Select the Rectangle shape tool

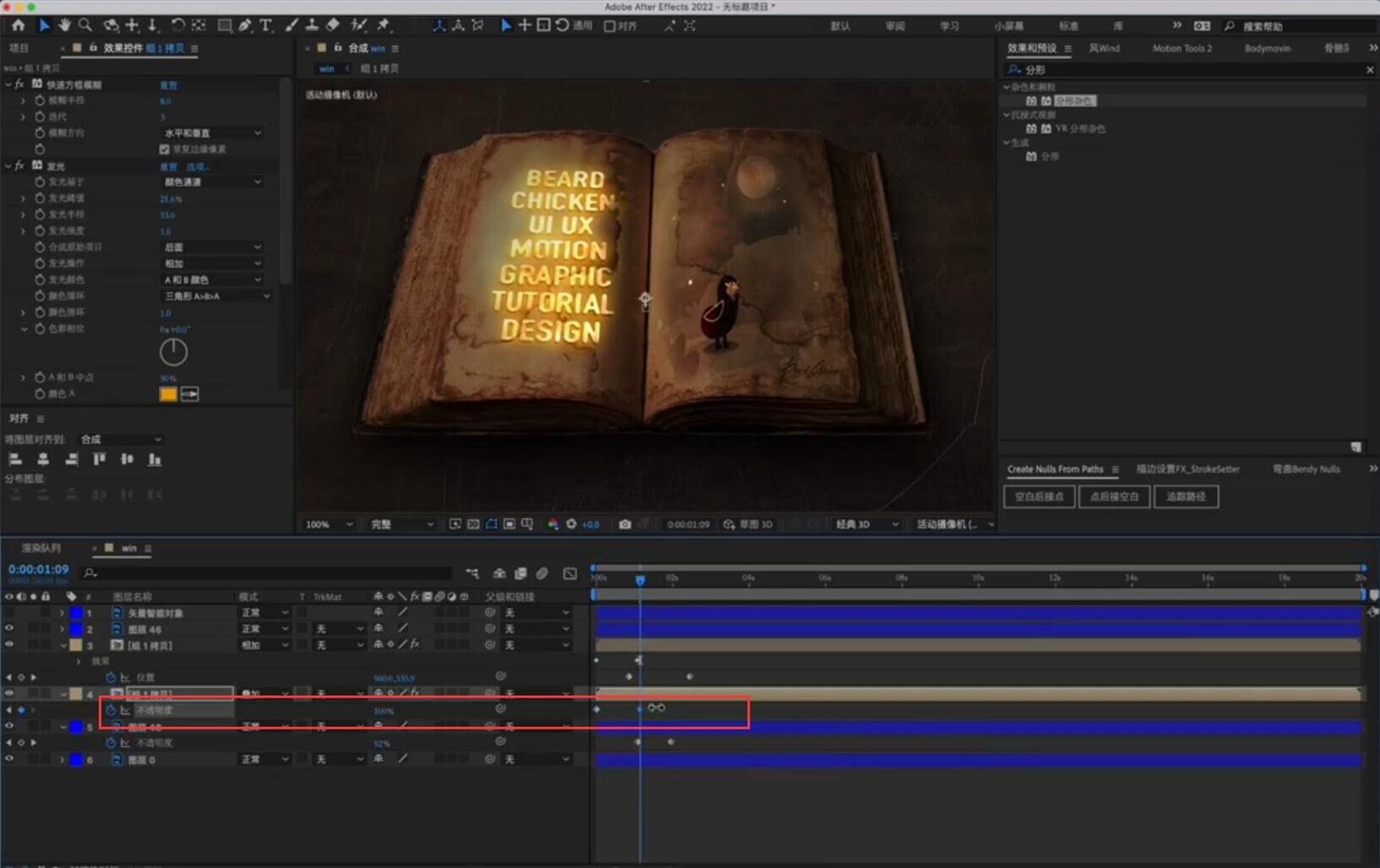click(225, 25)
